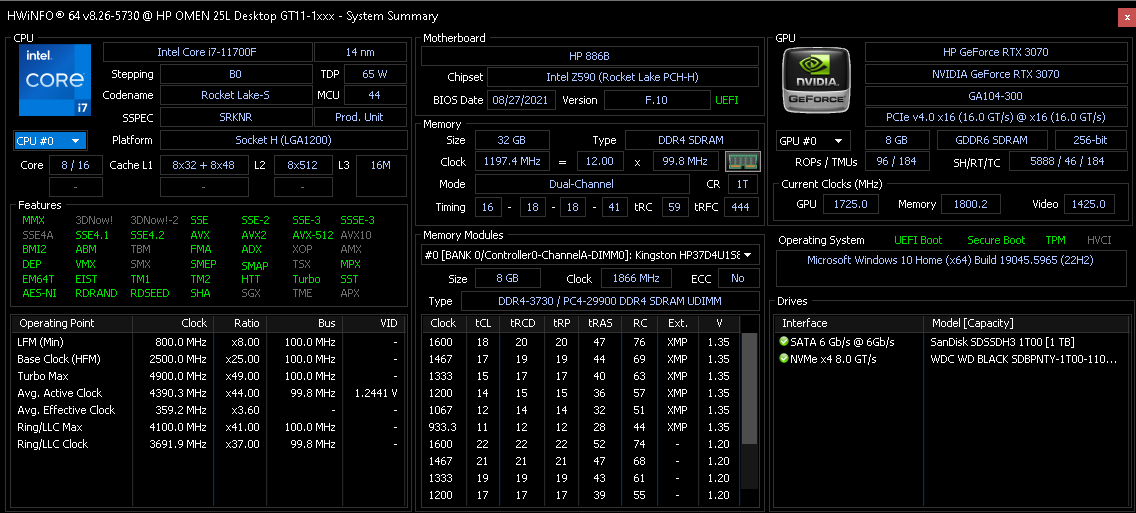This screenshot has height=513, width=1136.
Task: Click the GDDR6 SDRAM memory type field
Action: (992, 141)
